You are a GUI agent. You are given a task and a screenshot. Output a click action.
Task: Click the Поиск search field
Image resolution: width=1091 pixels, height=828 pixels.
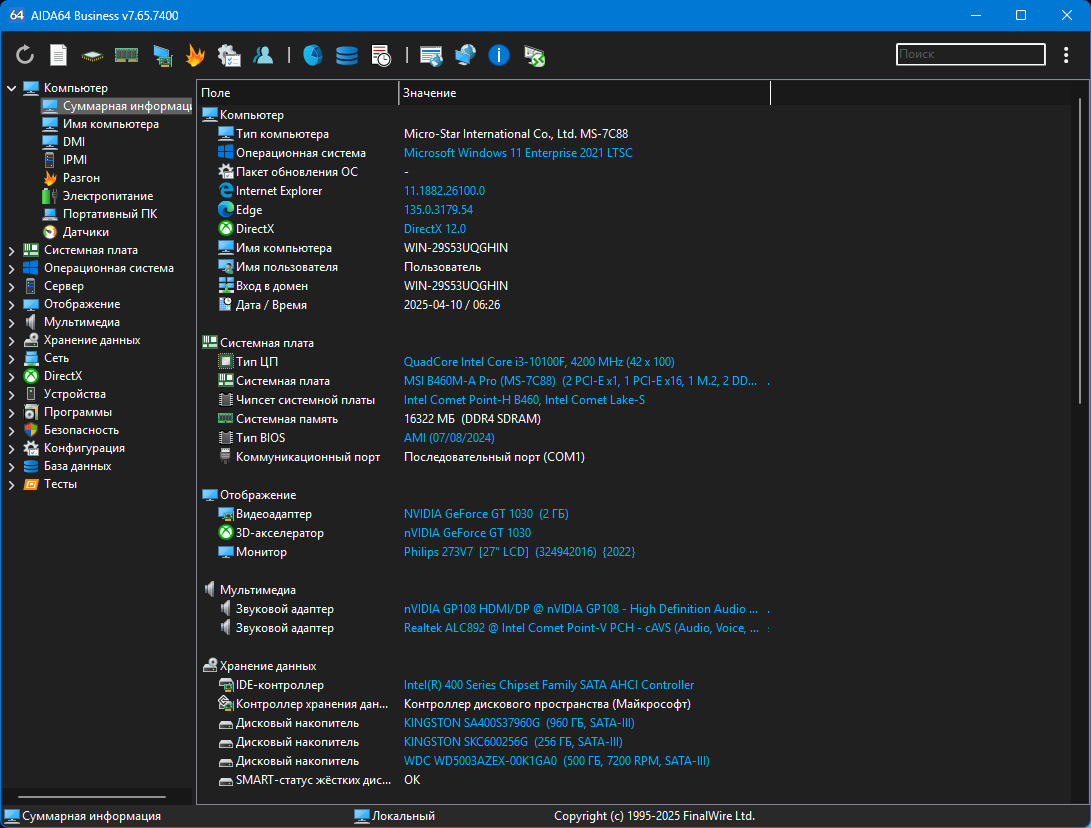point(971,54)
